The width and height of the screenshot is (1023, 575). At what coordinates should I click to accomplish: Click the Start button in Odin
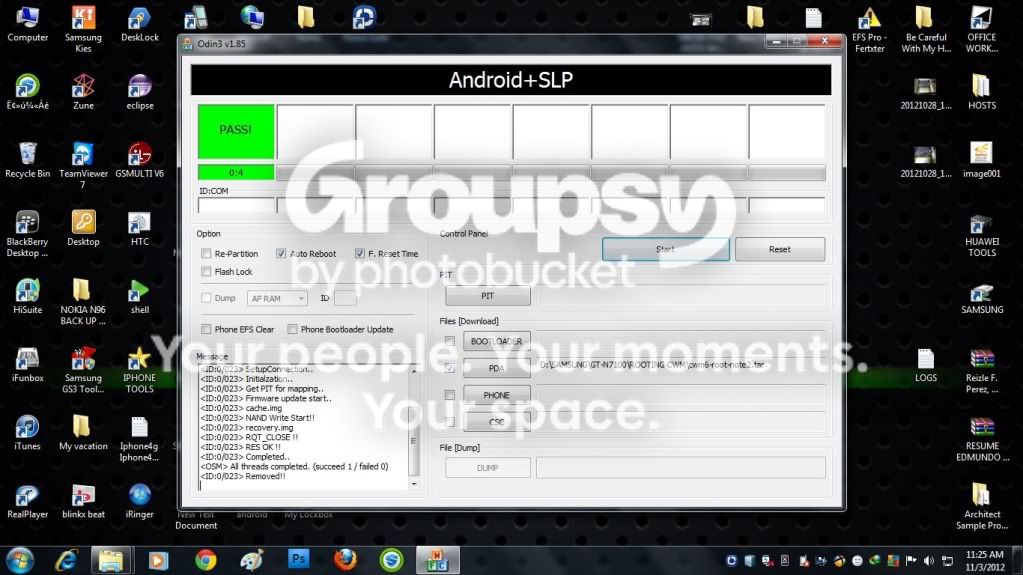(665, 249)
